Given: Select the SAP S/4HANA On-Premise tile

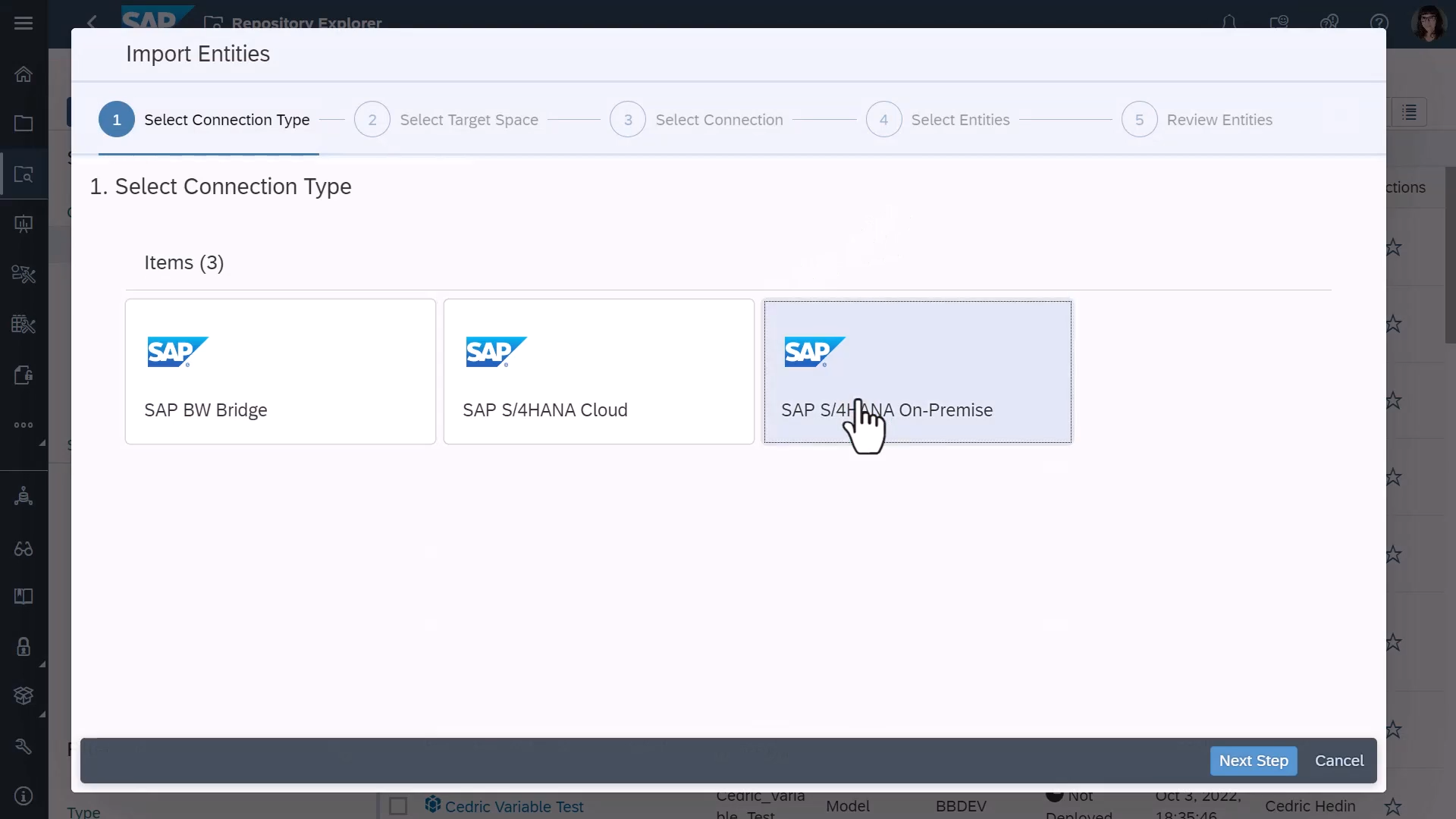Looking at the screenshot, I should tap(918, 372).
